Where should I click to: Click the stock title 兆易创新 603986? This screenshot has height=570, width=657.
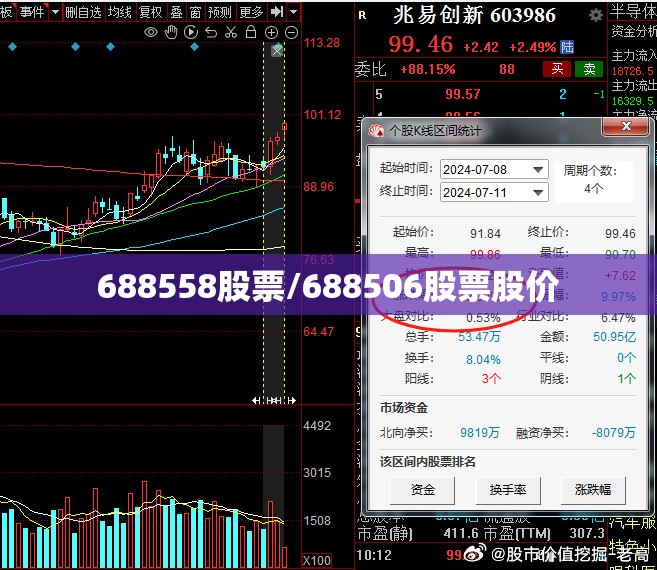pyautogui.click(x=474, y=16)
